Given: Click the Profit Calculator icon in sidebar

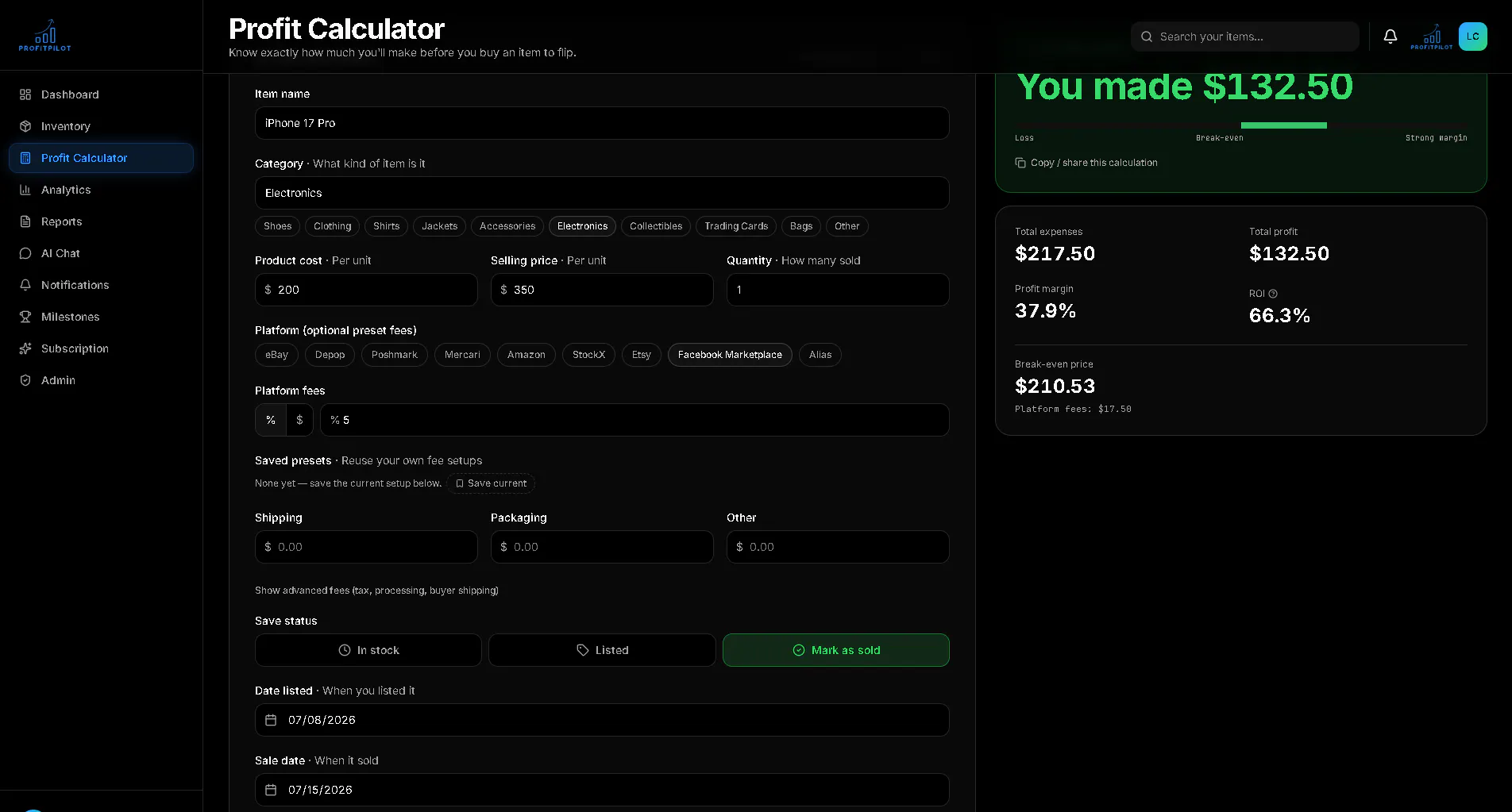Looking at the screenshot, I should pos(25,158).
